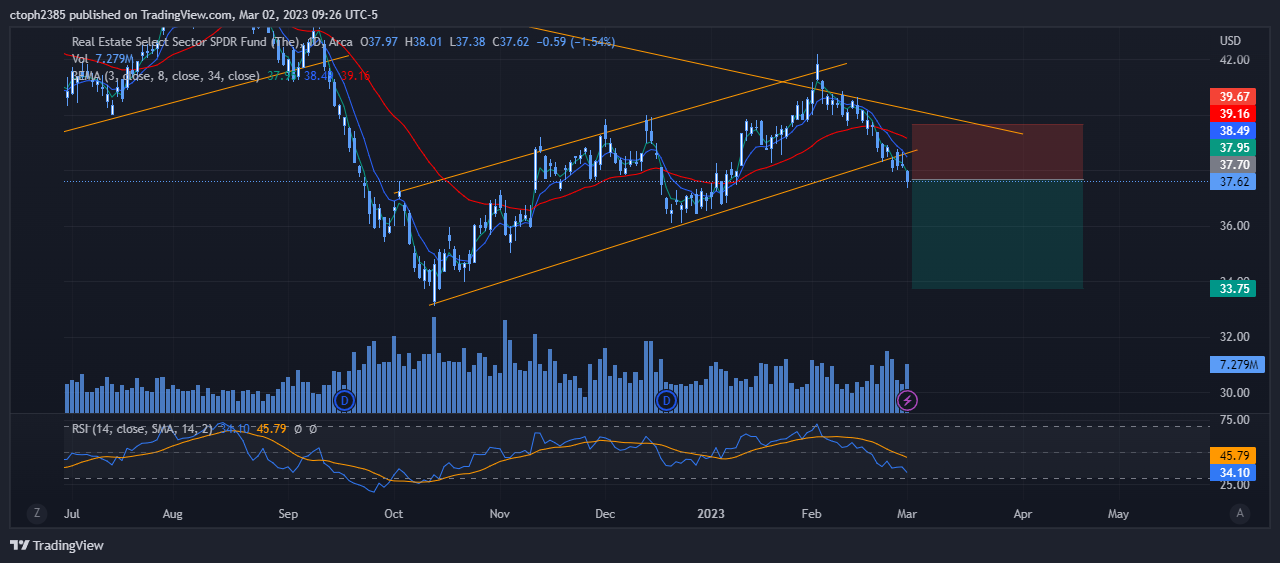Click the green profit zone of short position

pyautogui.click(x=997, y=234)
